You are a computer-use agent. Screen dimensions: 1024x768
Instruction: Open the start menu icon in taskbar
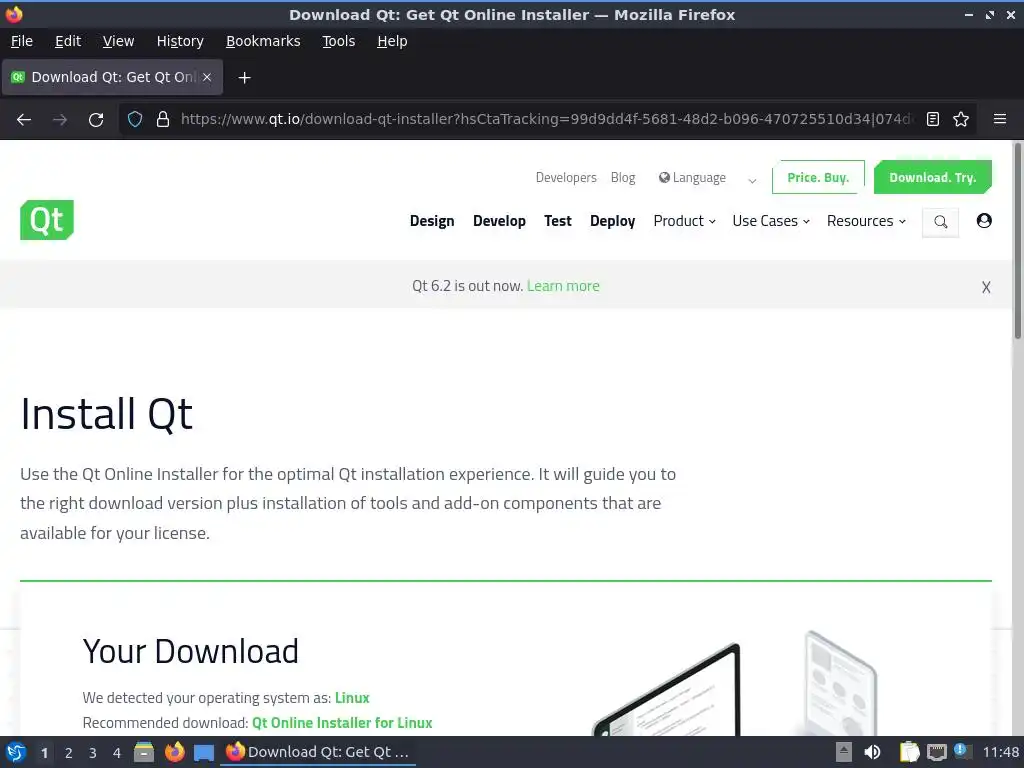pos(16,752)
